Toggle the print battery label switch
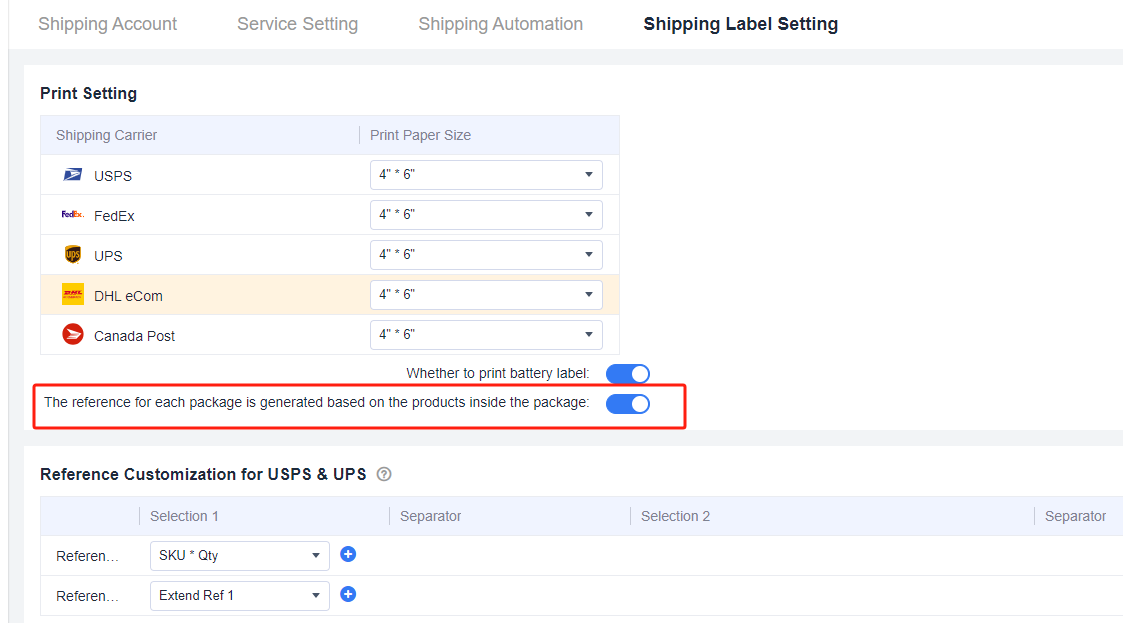The width and height of the screenshot is (1123, 623). click(627, 374)
